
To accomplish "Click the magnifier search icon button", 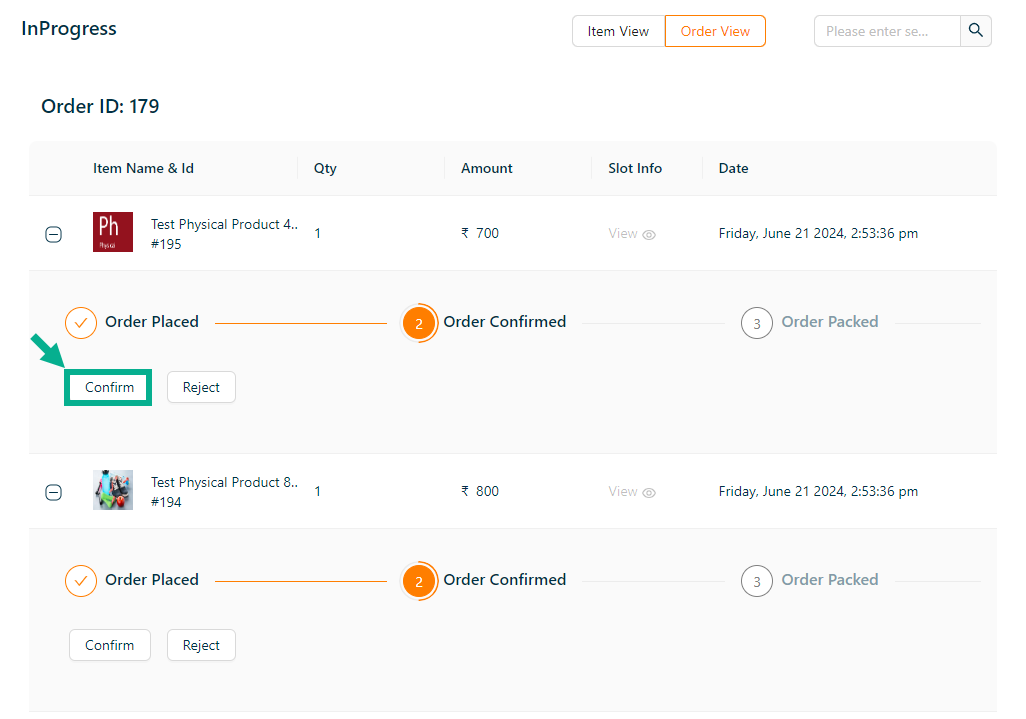I will coord(976,31).
